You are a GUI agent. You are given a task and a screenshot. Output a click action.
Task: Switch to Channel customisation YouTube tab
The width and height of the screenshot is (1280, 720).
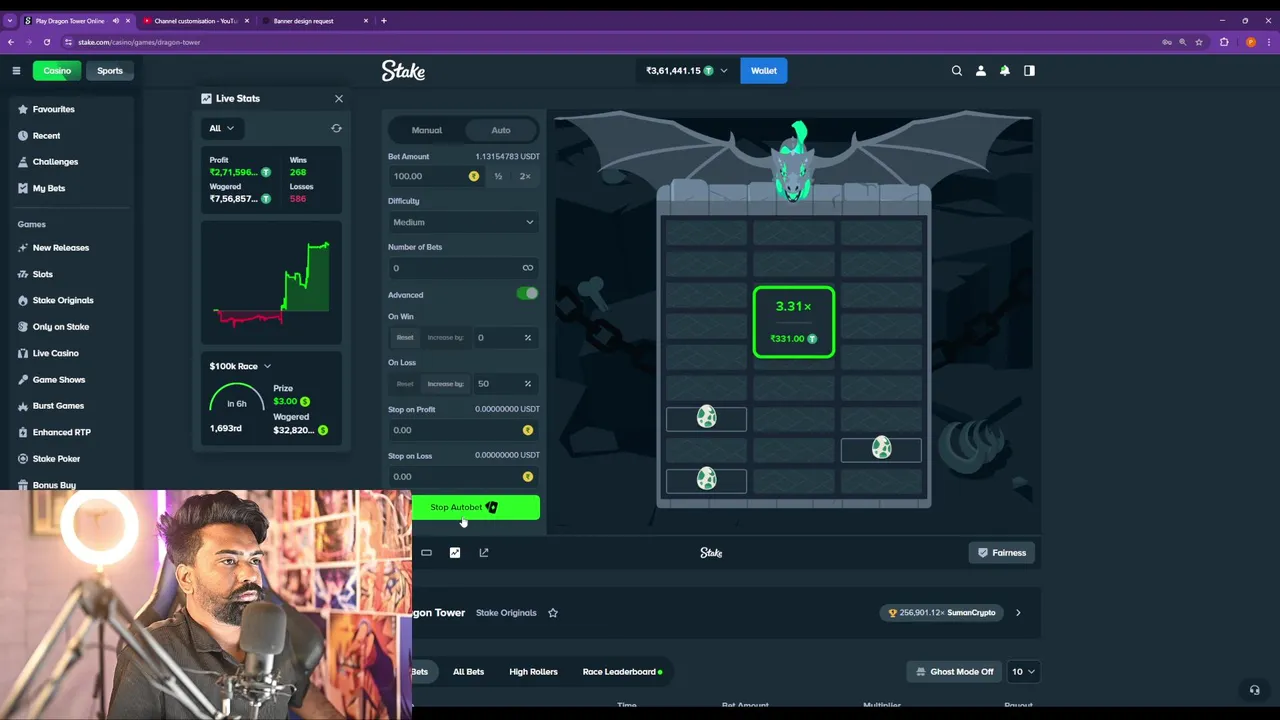point(195,20)
